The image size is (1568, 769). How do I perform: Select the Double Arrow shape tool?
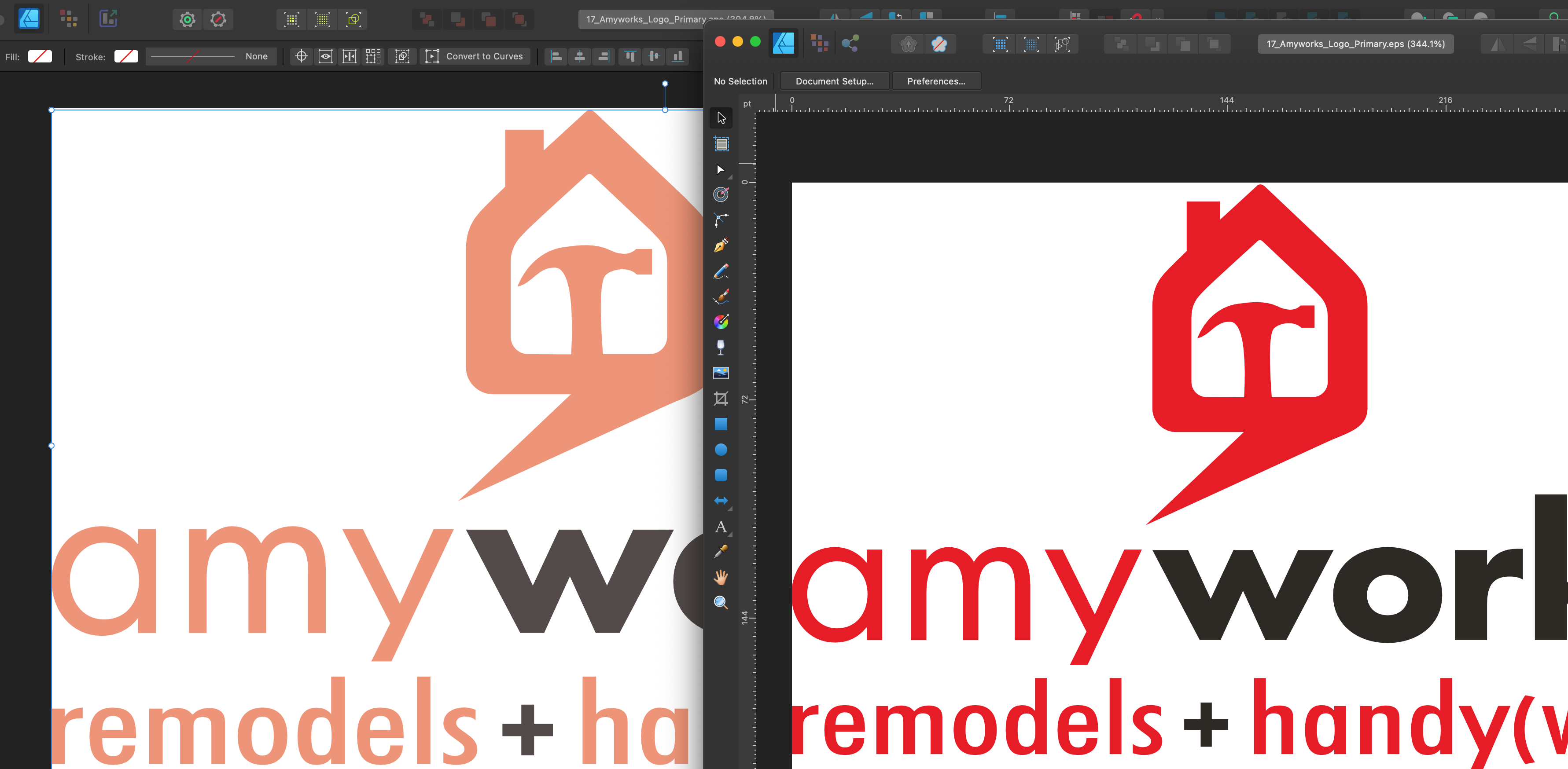(721, 501)
